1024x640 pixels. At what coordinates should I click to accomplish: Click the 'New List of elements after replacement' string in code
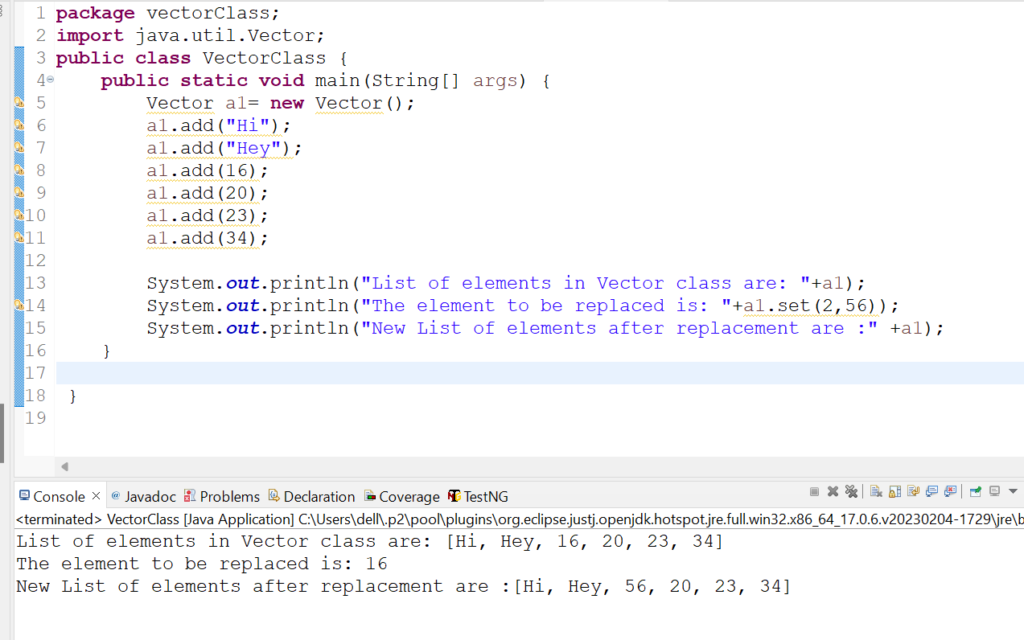point(619,328)
